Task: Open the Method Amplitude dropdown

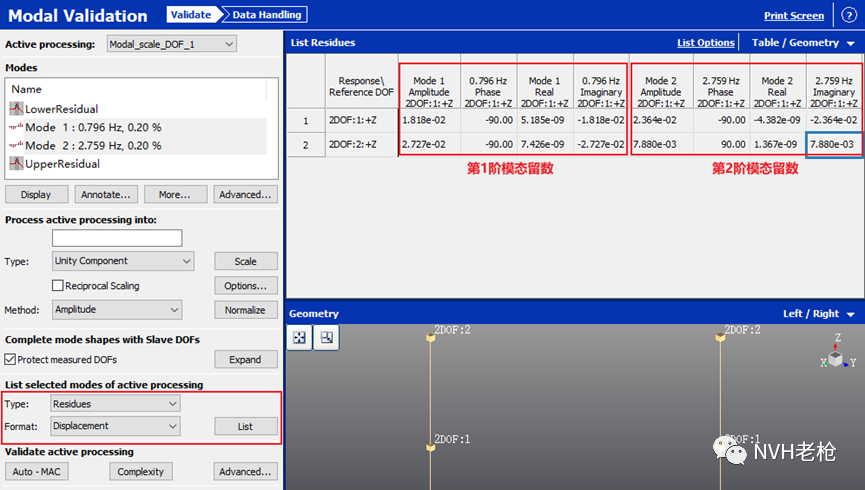Action: (117, 310)
